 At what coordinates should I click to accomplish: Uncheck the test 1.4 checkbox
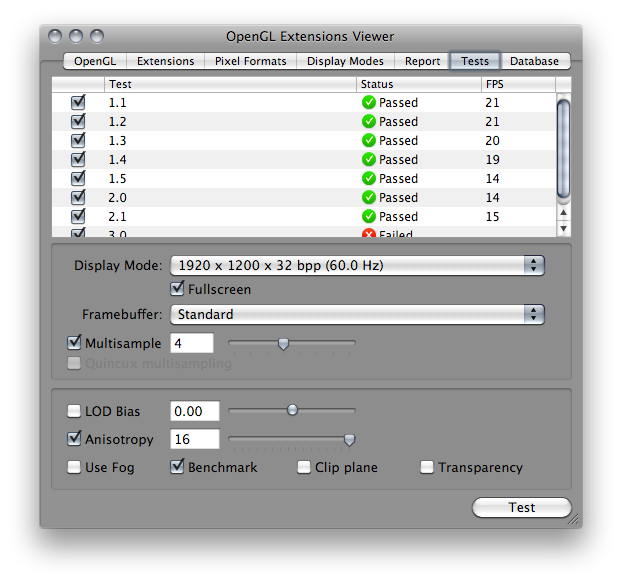coord(78,159)
